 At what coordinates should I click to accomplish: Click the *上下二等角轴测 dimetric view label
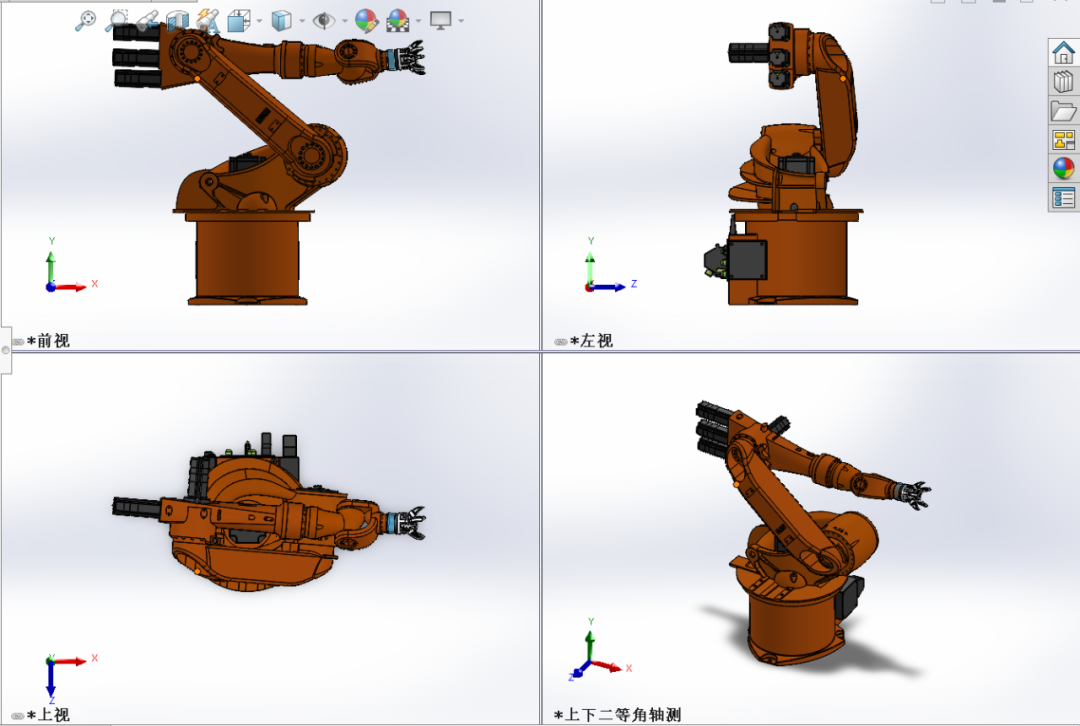click(618, 715)
